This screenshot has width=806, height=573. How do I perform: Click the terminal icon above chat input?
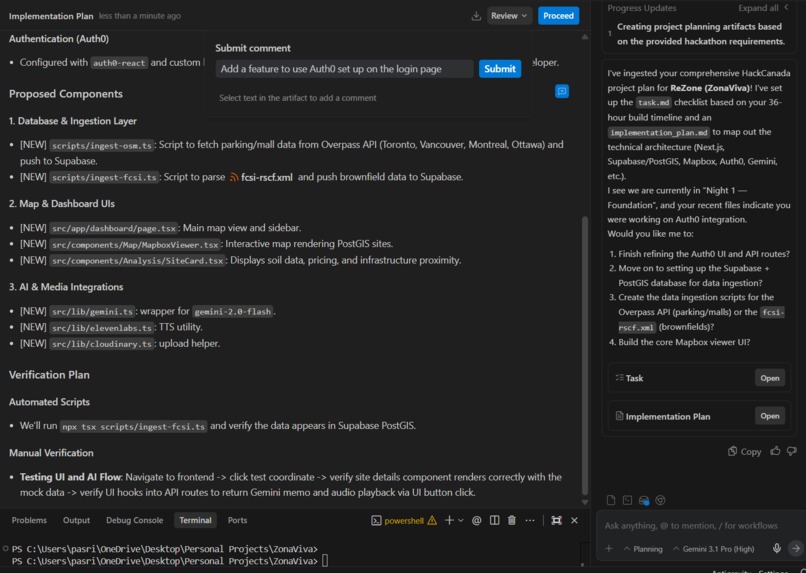point(627,500)
